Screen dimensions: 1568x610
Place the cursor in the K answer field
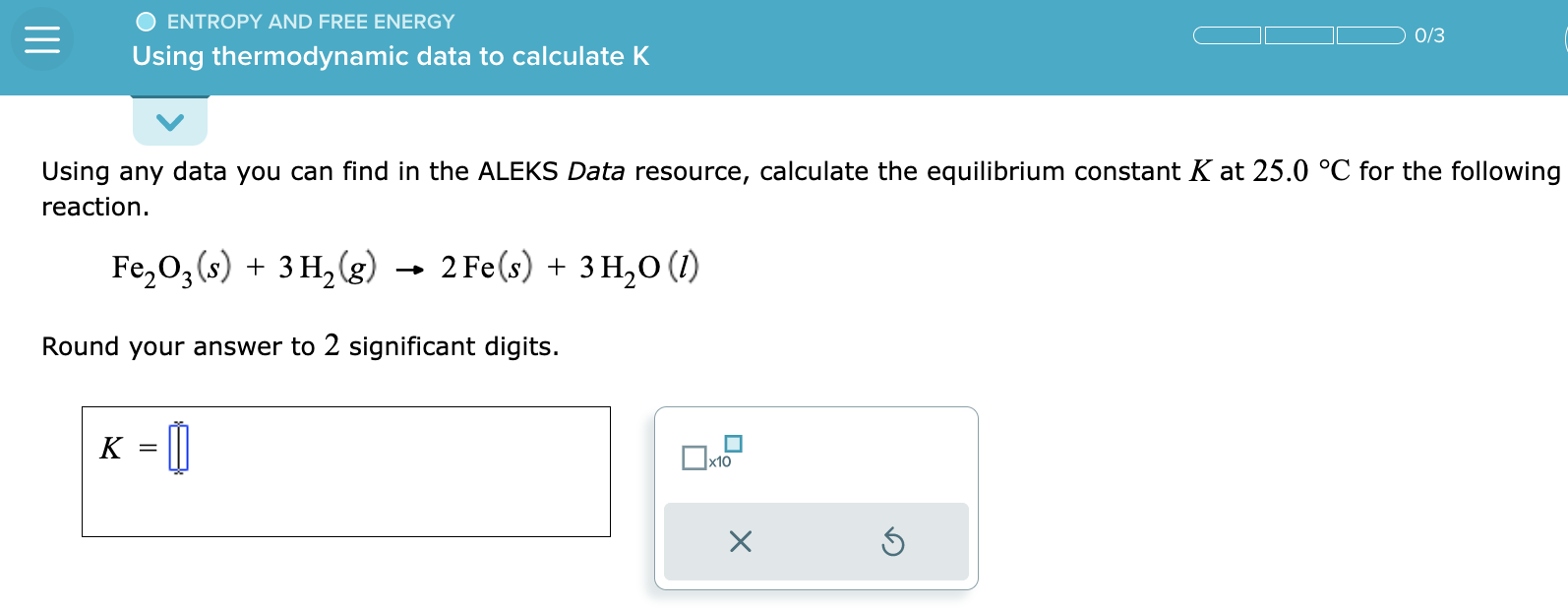click(177, 448)
